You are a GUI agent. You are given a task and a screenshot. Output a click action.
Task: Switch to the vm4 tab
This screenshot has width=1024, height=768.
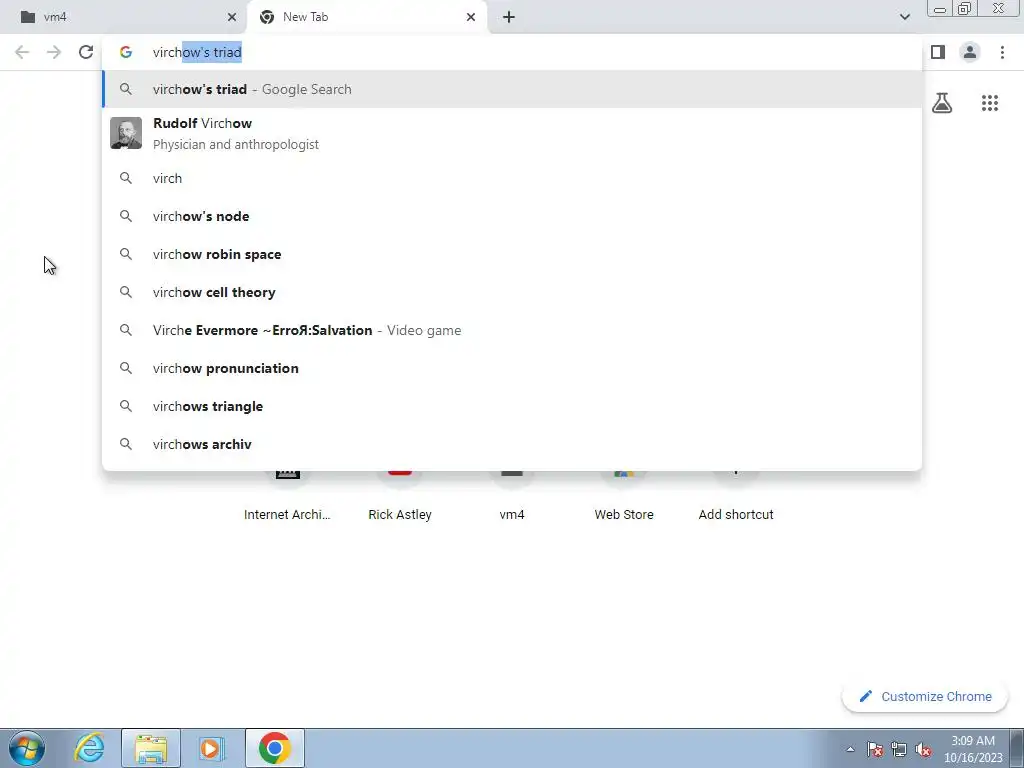click(x=124, y=17)
